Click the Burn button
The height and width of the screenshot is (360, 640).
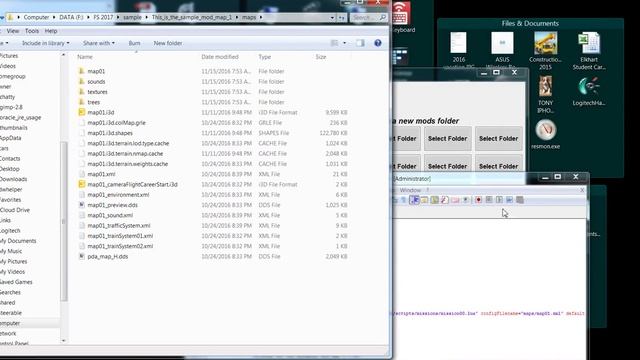click(x=134, y=43)
